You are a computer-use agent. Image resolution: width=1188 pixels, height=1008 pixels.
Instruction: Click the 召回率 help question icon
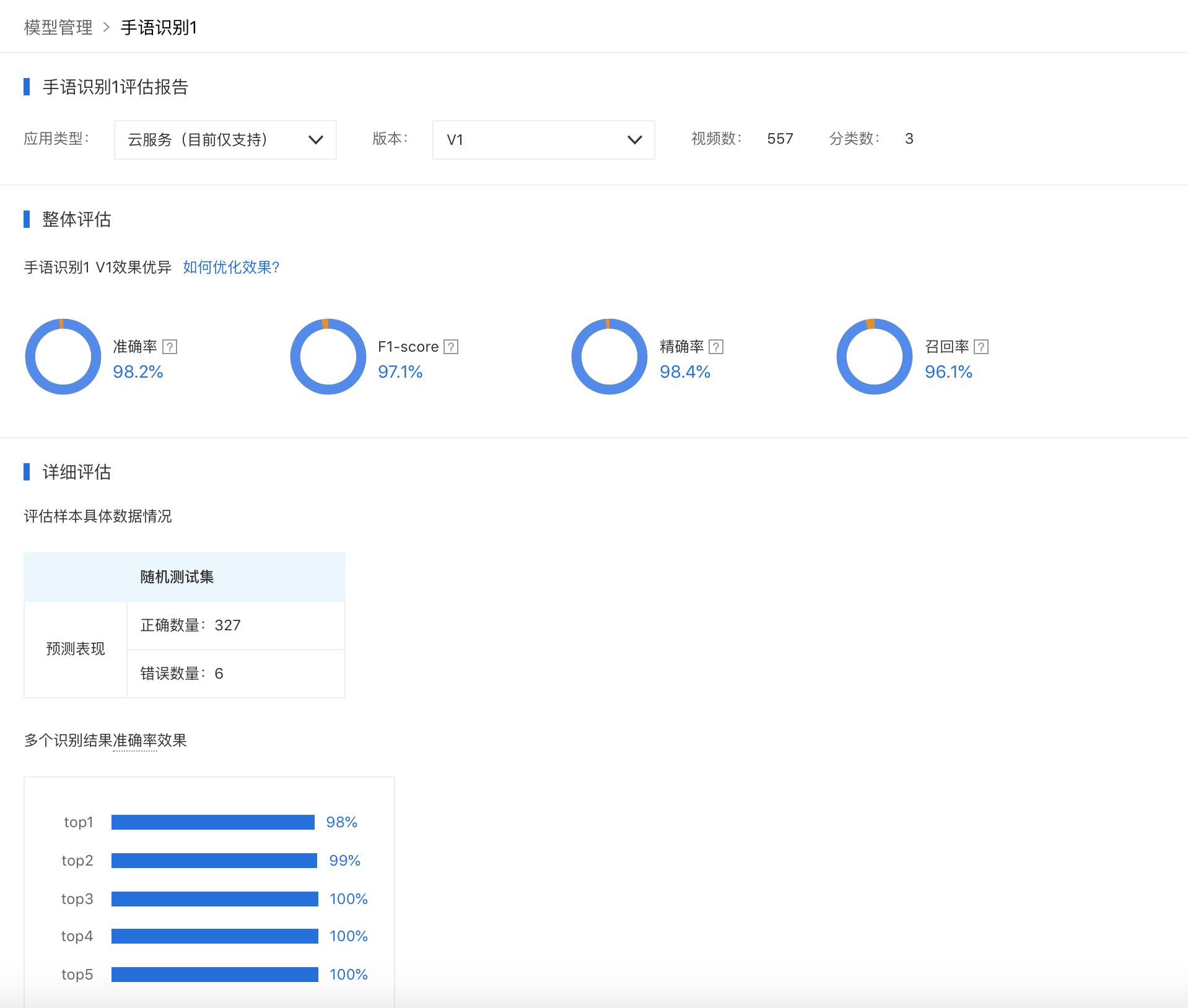pyautogui.click(x=981, y=347)
